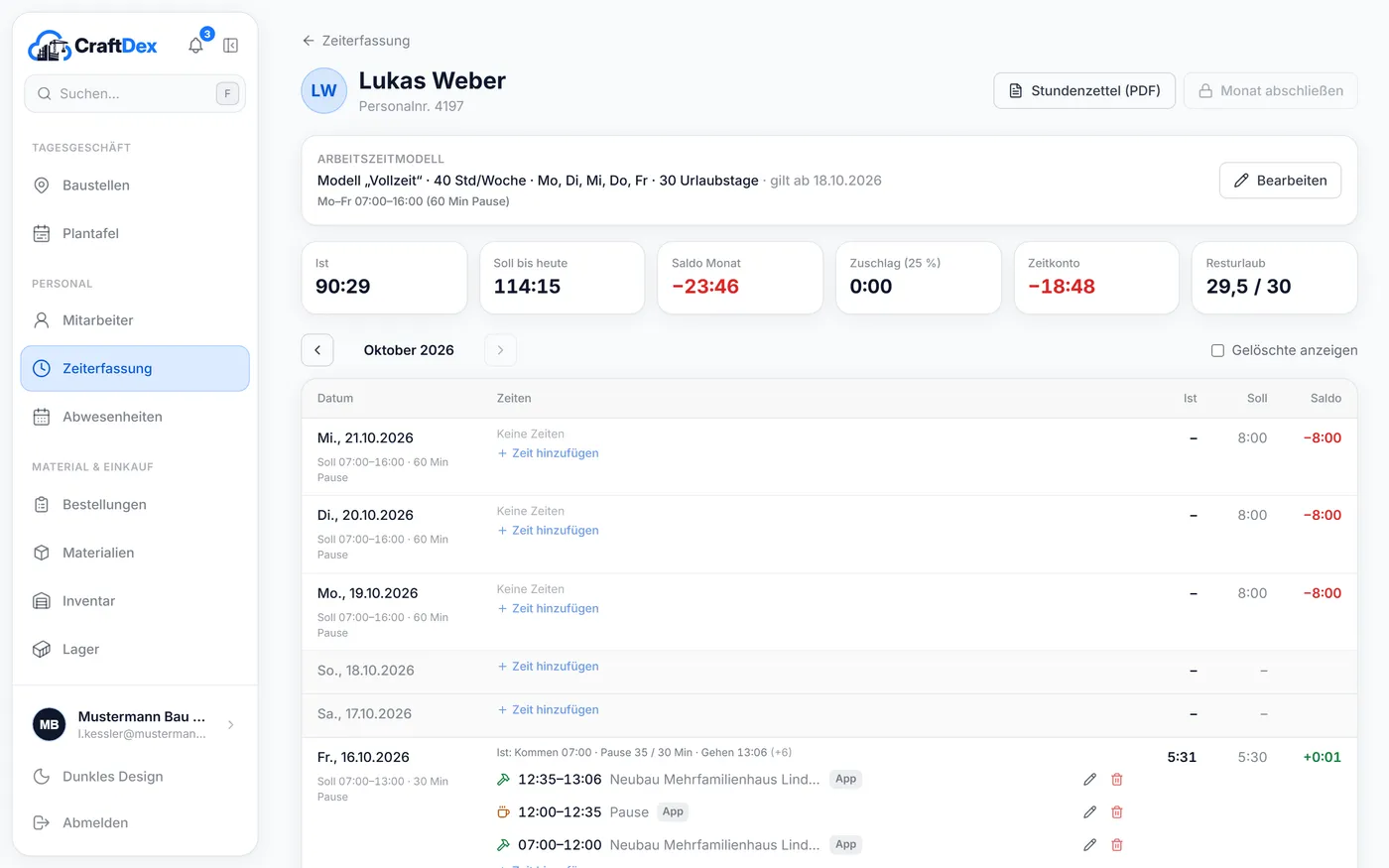Open Materialien in sidebar

pyautogui.click(x=135, y=553)
